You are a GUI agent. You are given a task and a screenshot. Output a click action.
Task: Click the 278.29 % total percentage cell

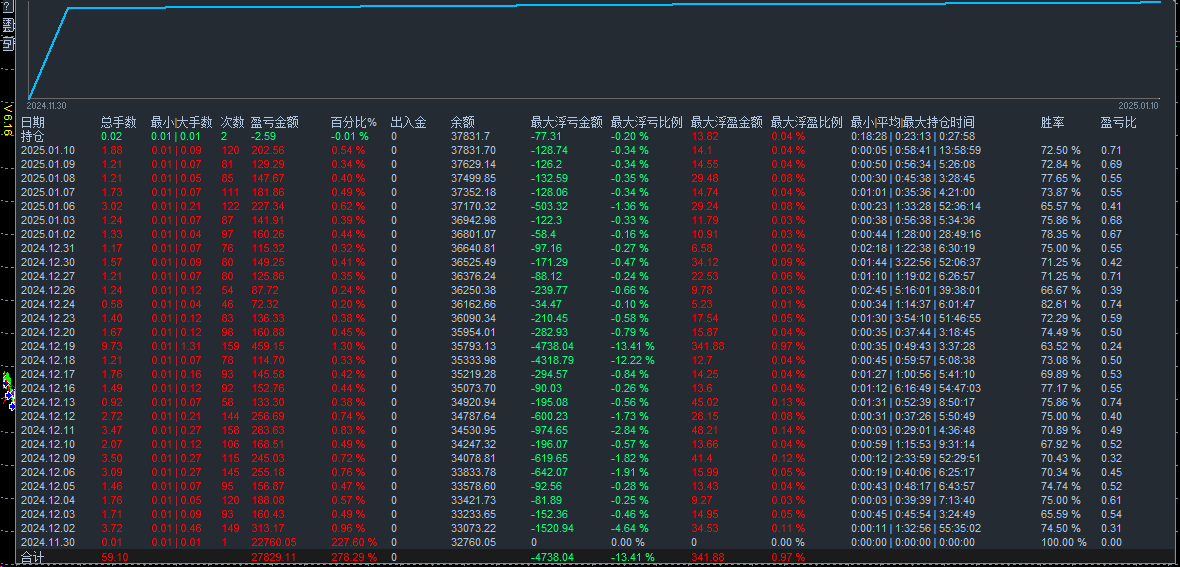[354, 557]
